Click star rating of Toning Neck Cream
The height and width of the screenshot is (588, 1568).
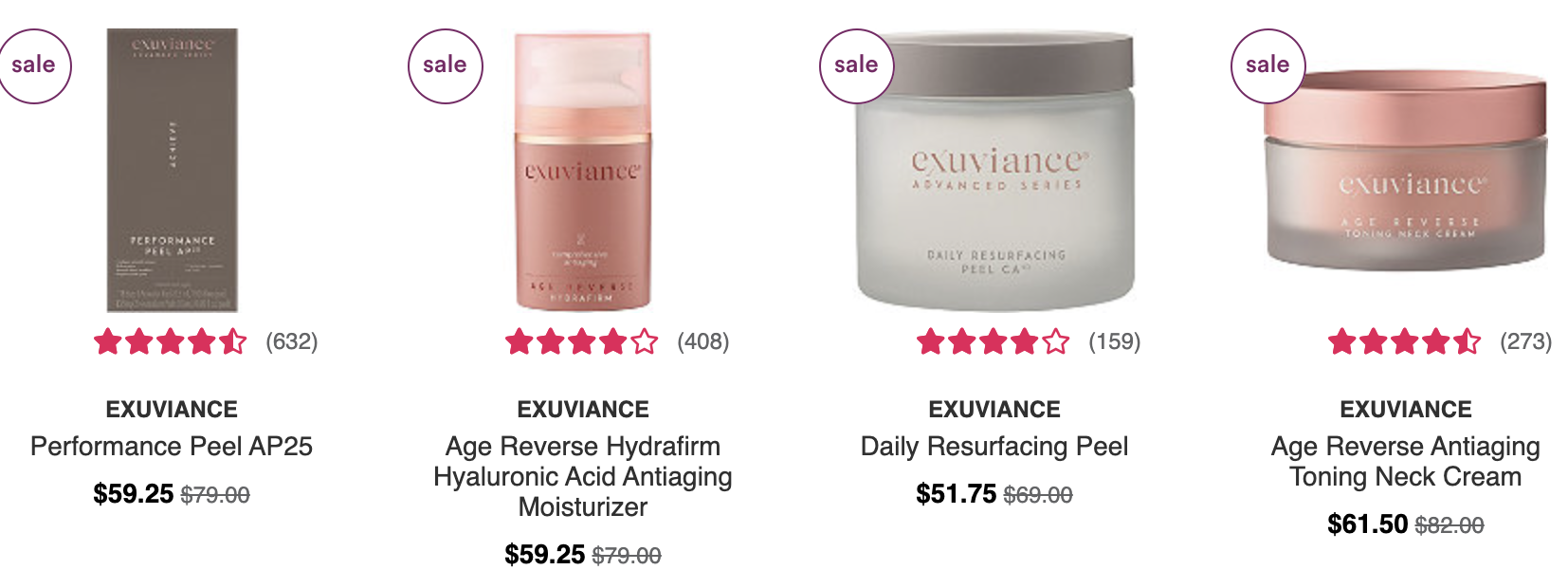point(1405,341)
